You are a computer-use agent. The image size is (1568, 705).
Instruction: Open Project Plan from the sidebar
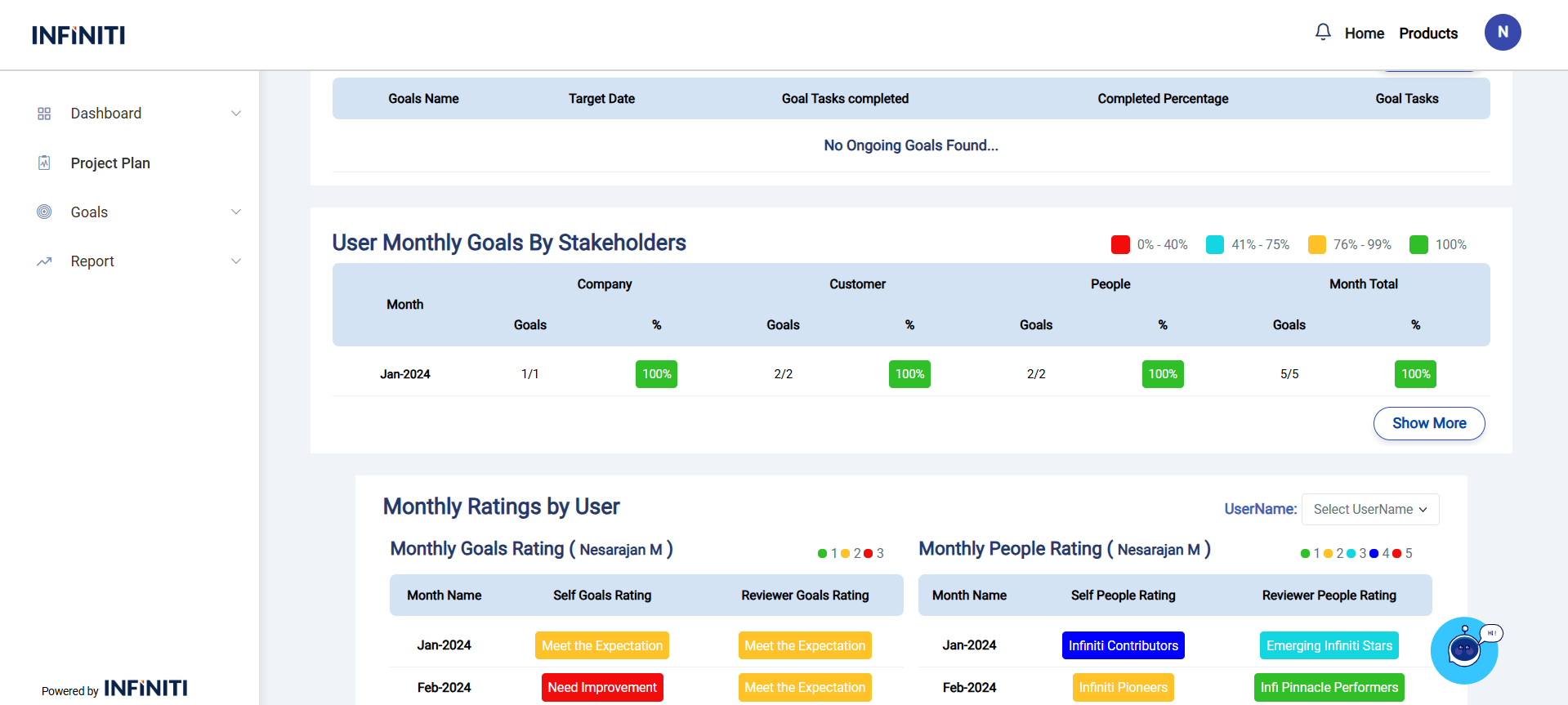pyautogui.click(x=110, y=163)
